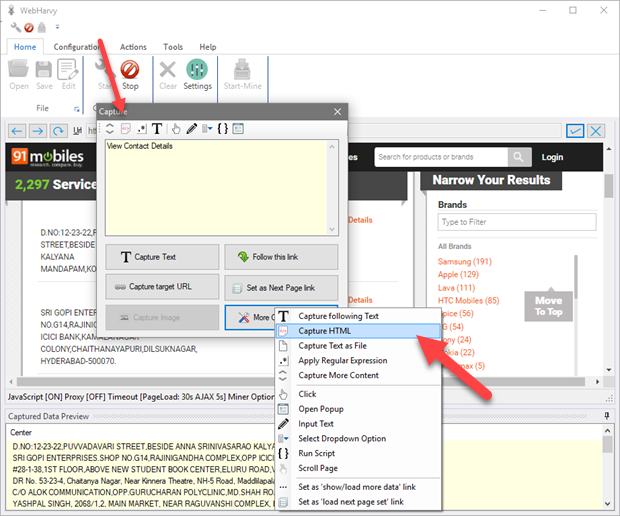Open the dropdown option selector in Capture toolbar
The width and height of the screenshot is (620, 516).
[x=207, y=129]
